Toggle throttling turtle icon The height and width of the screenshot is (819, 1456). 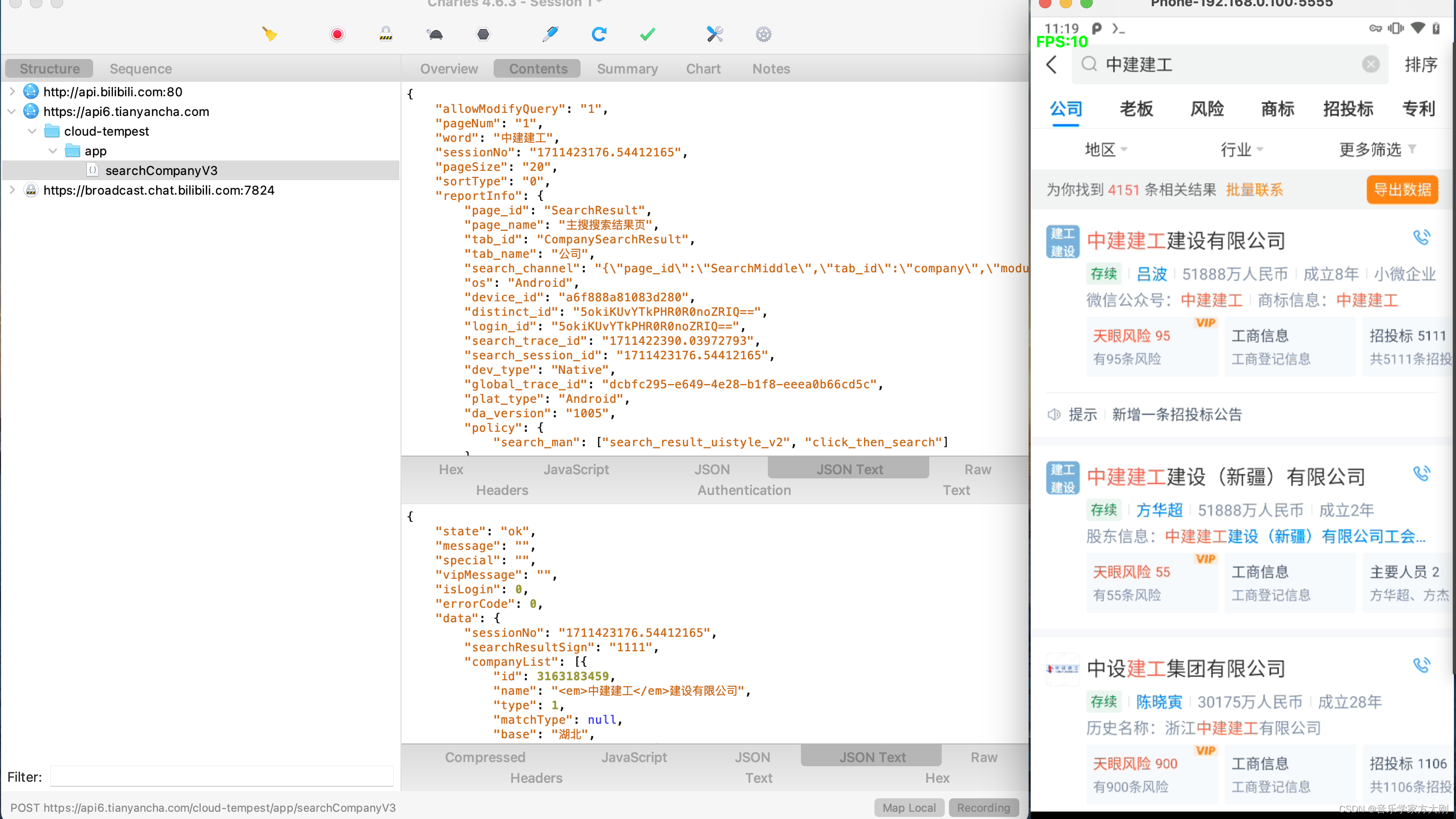(x=435, y=35)
